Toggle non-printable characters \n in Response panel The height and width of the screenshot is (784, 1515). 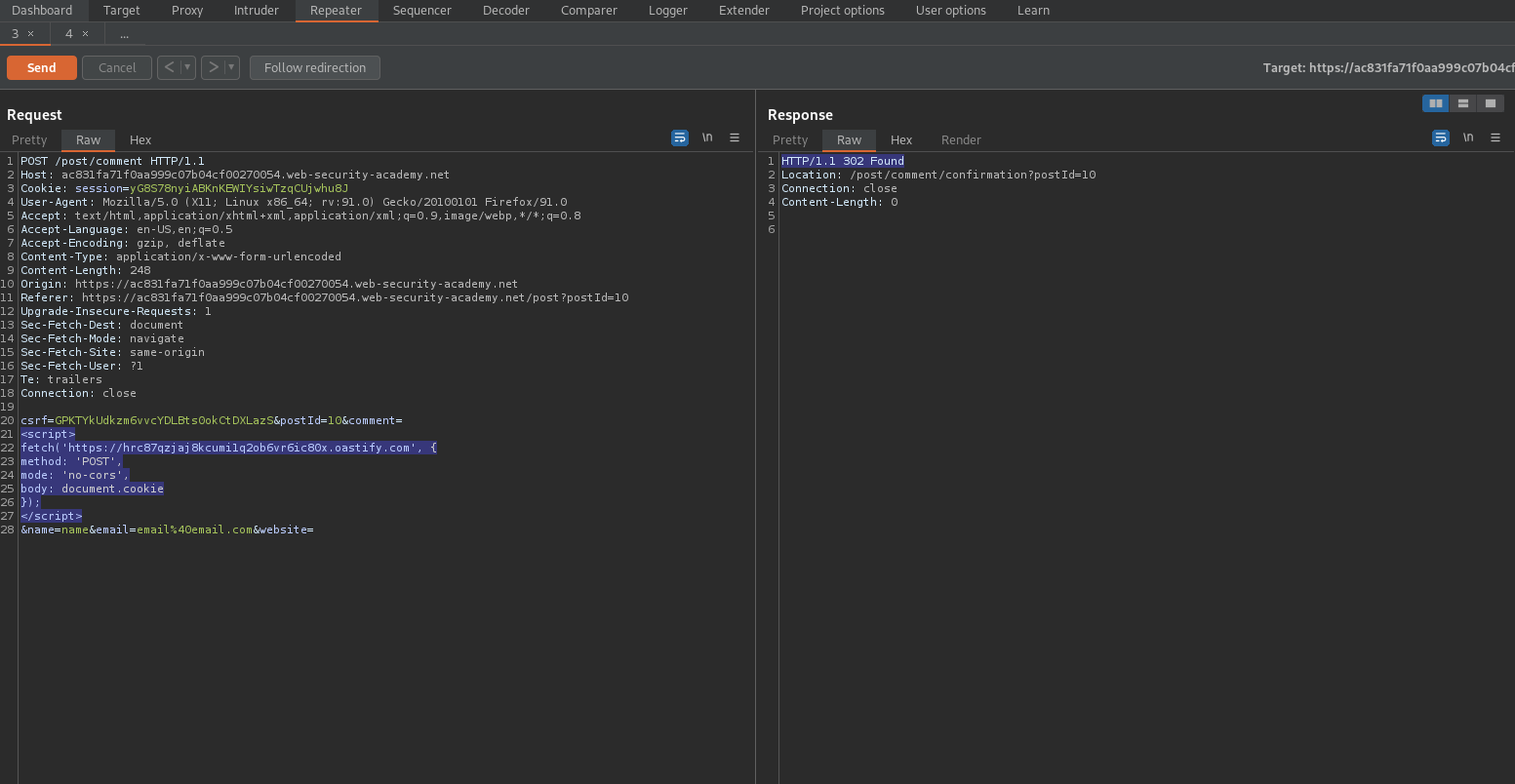coord(1468,138)
